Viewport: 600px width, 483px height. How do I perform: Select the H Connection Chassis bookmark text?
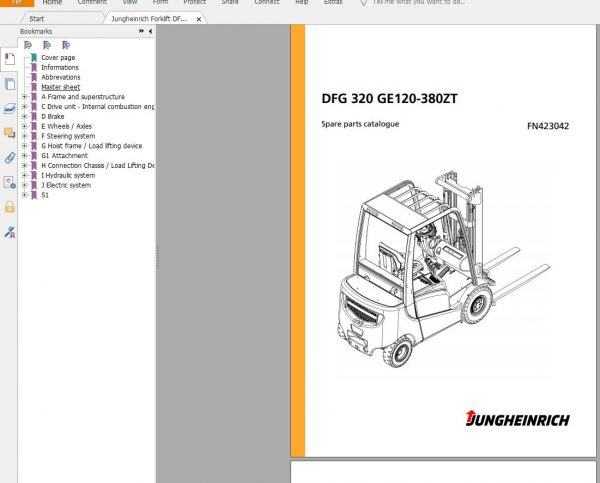98,165
